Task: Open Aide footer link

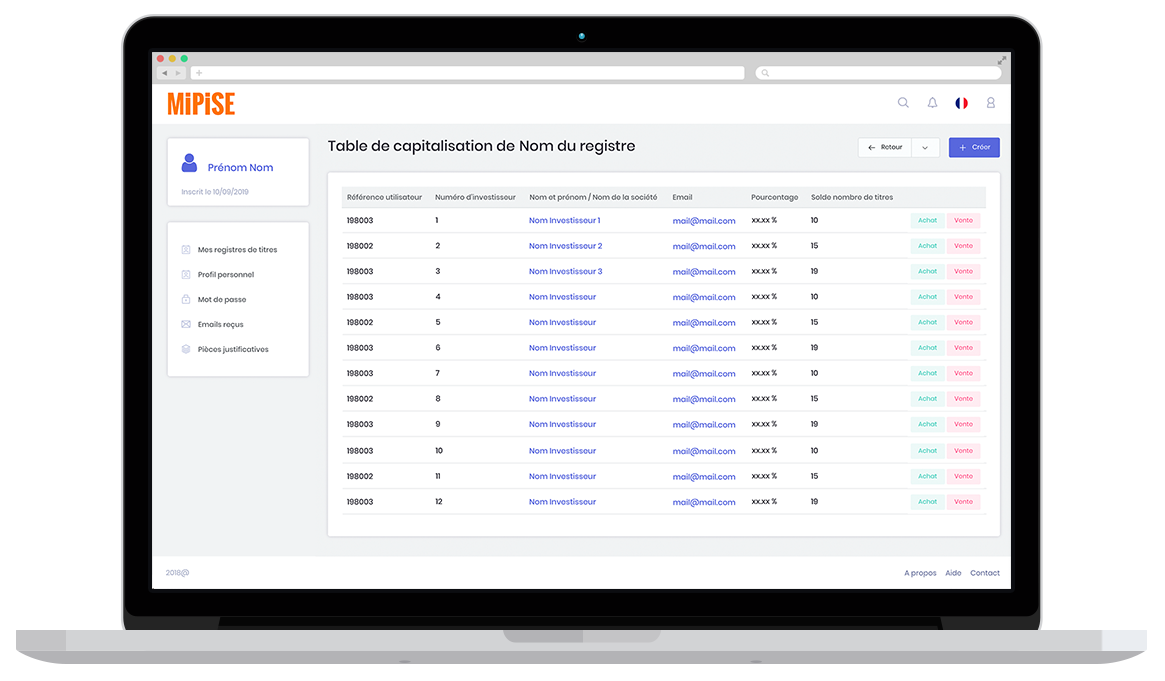Action: point(953,573)
